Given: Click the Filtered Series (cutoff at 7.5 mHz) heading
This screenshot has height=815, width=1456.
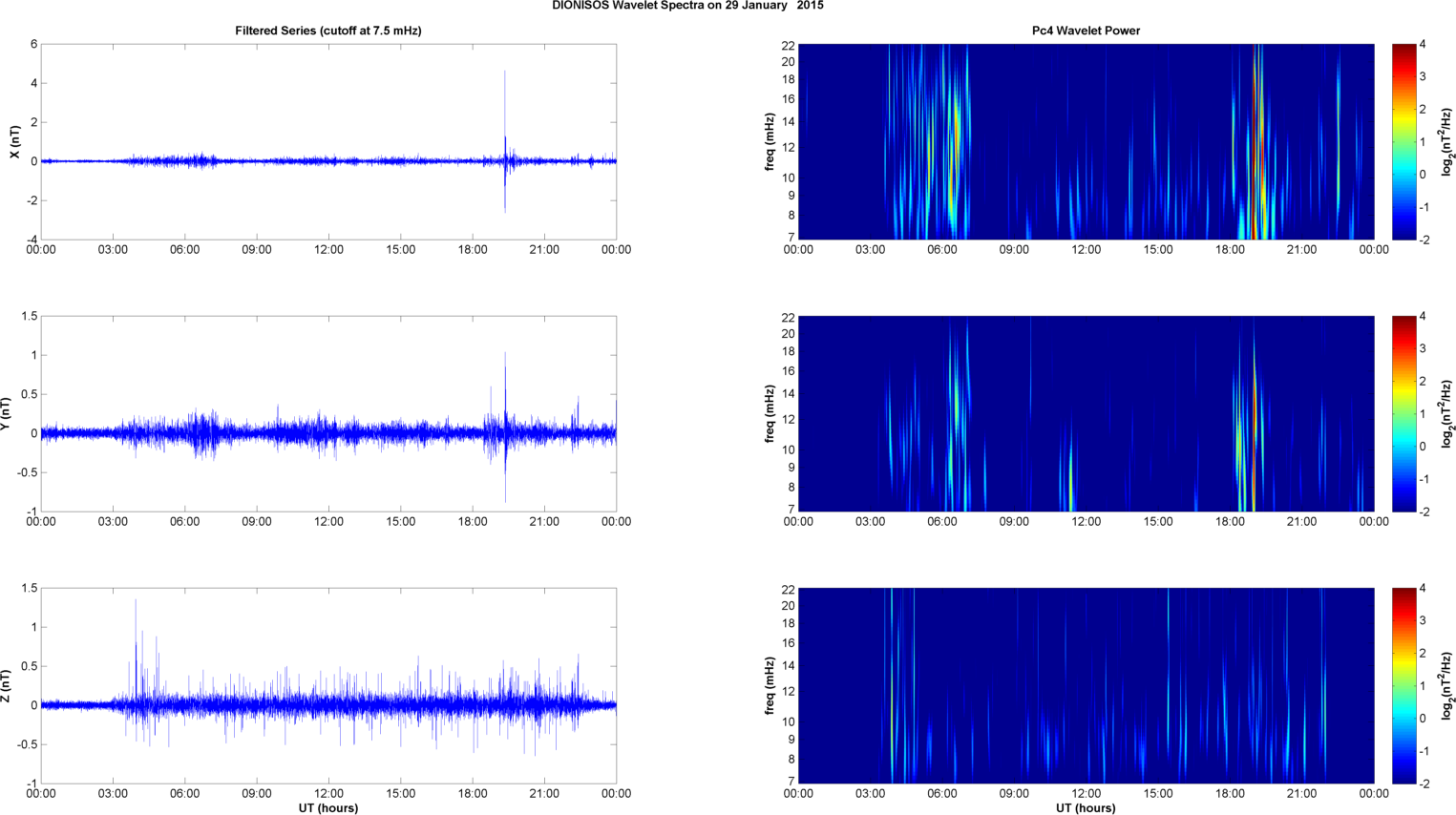Looking at the screenshot, I should click(328, 31).
